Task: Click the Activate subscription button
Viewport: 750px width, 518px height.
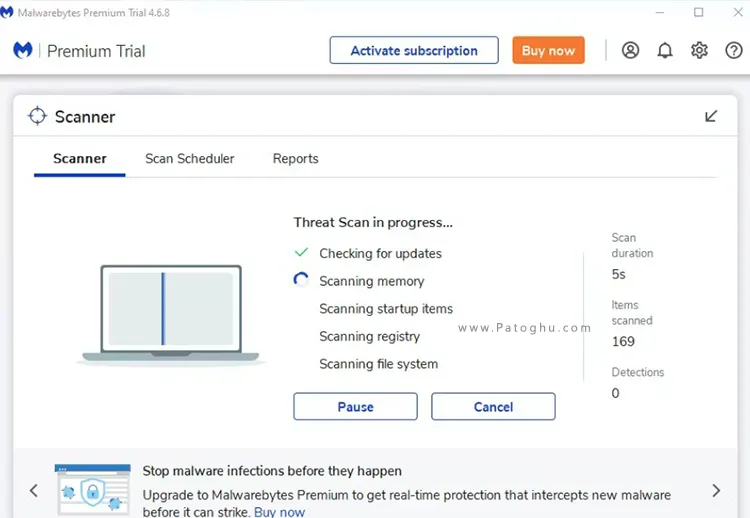Action: tap(414, 50)
